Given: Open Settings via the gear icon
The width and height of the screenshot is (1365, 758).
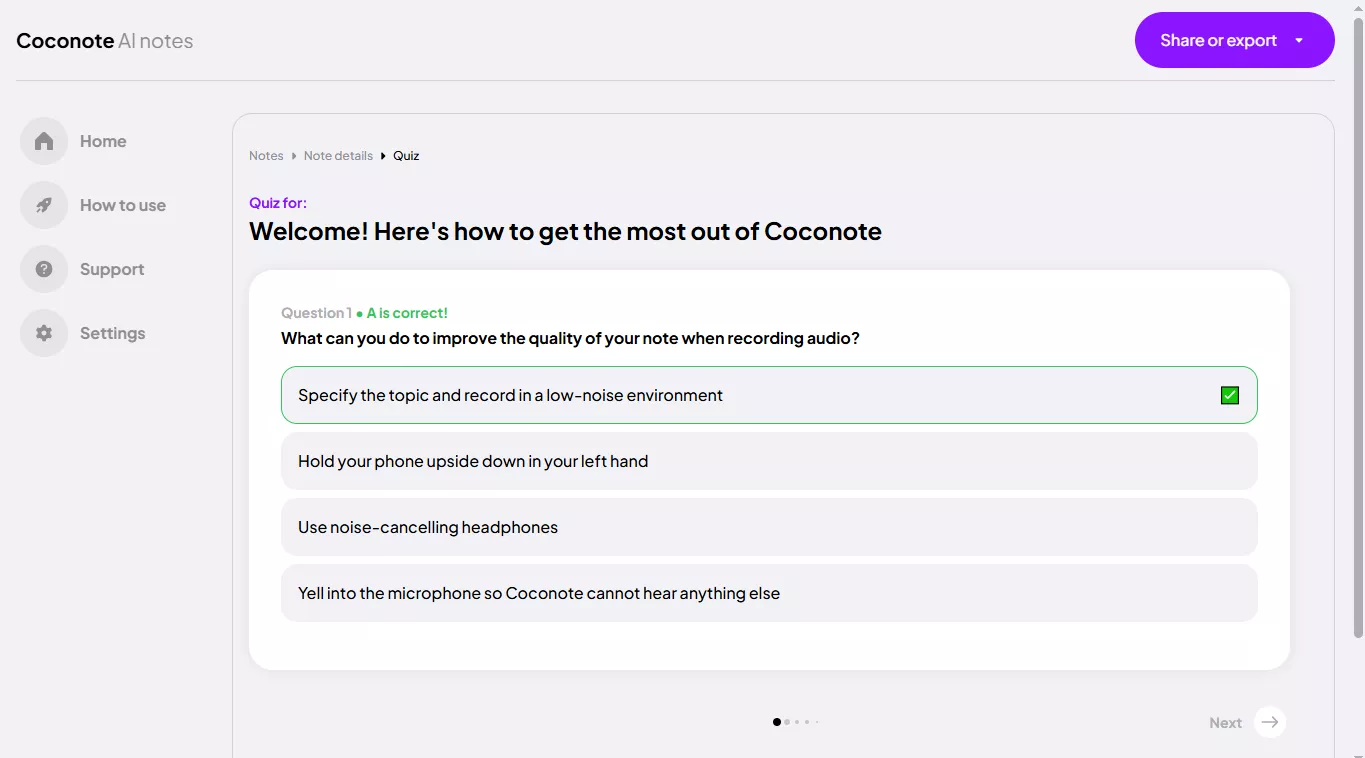Looking at the screenshot, I should [44, 333].
